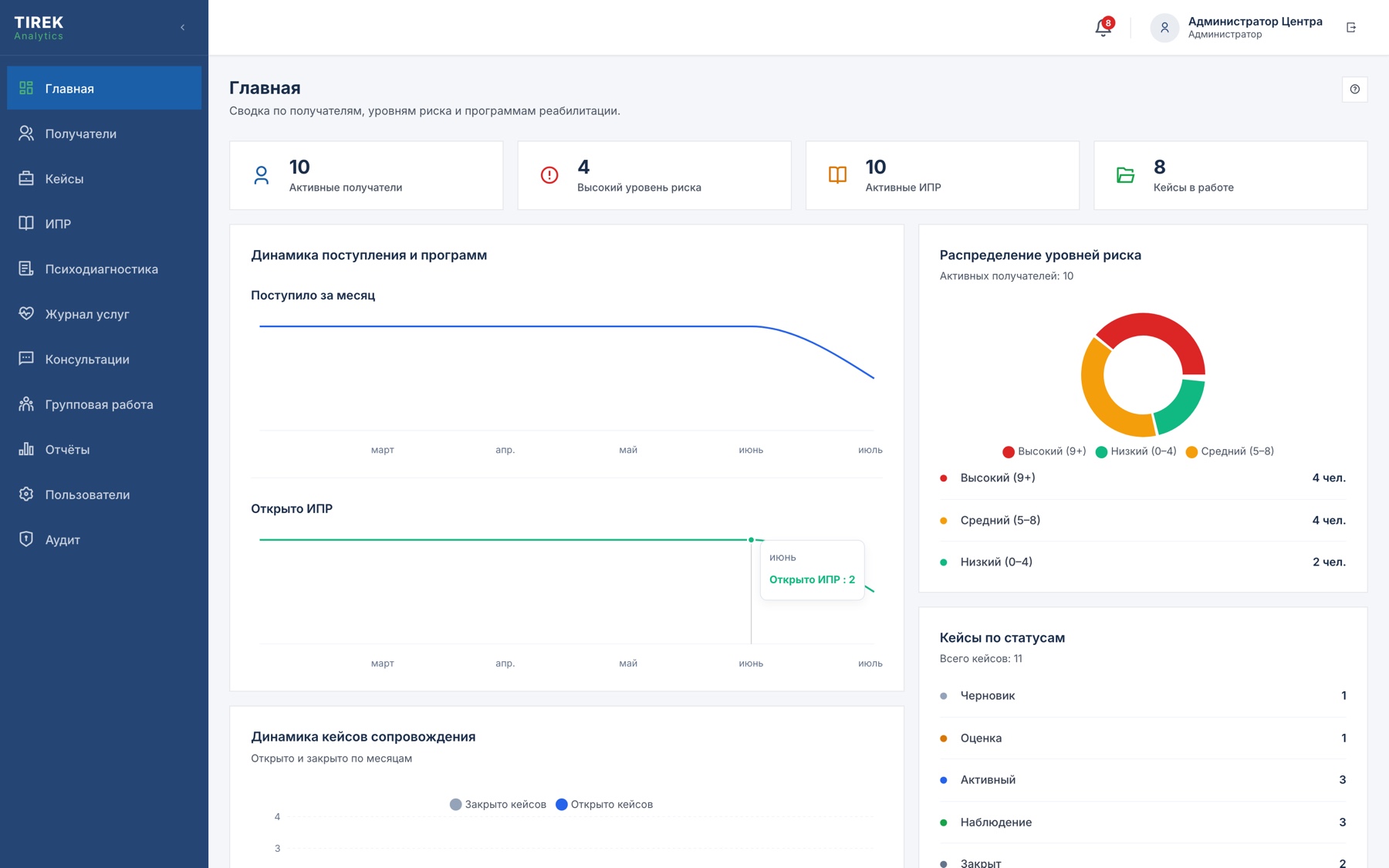1389x868 pixels.
Task: Click the Распределение уровней риска heading
Action: [1040, 255]
